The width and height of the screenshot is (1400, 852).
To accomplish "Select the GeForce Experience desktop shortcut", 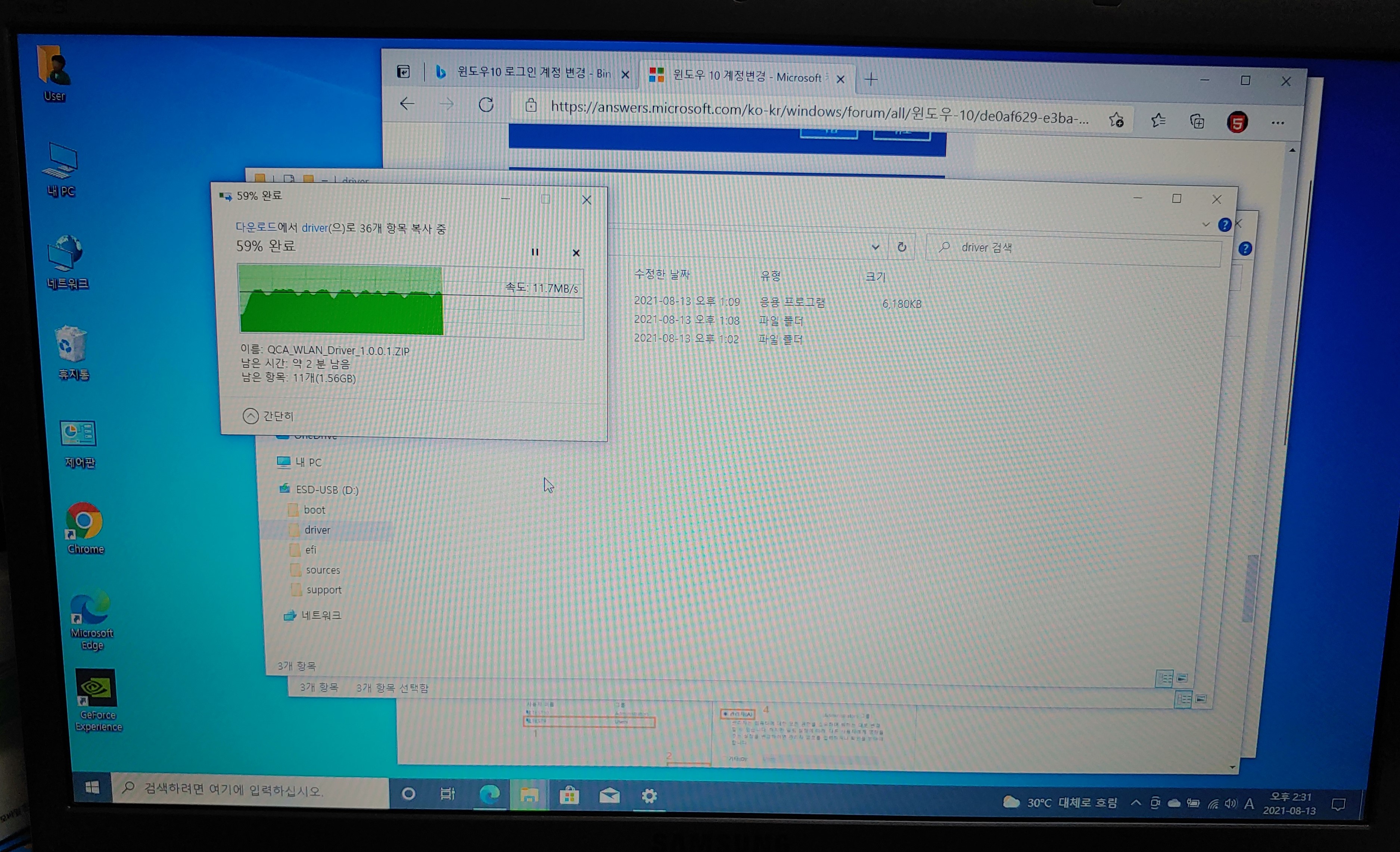I will pyautogui.click(x=98, y=700).
